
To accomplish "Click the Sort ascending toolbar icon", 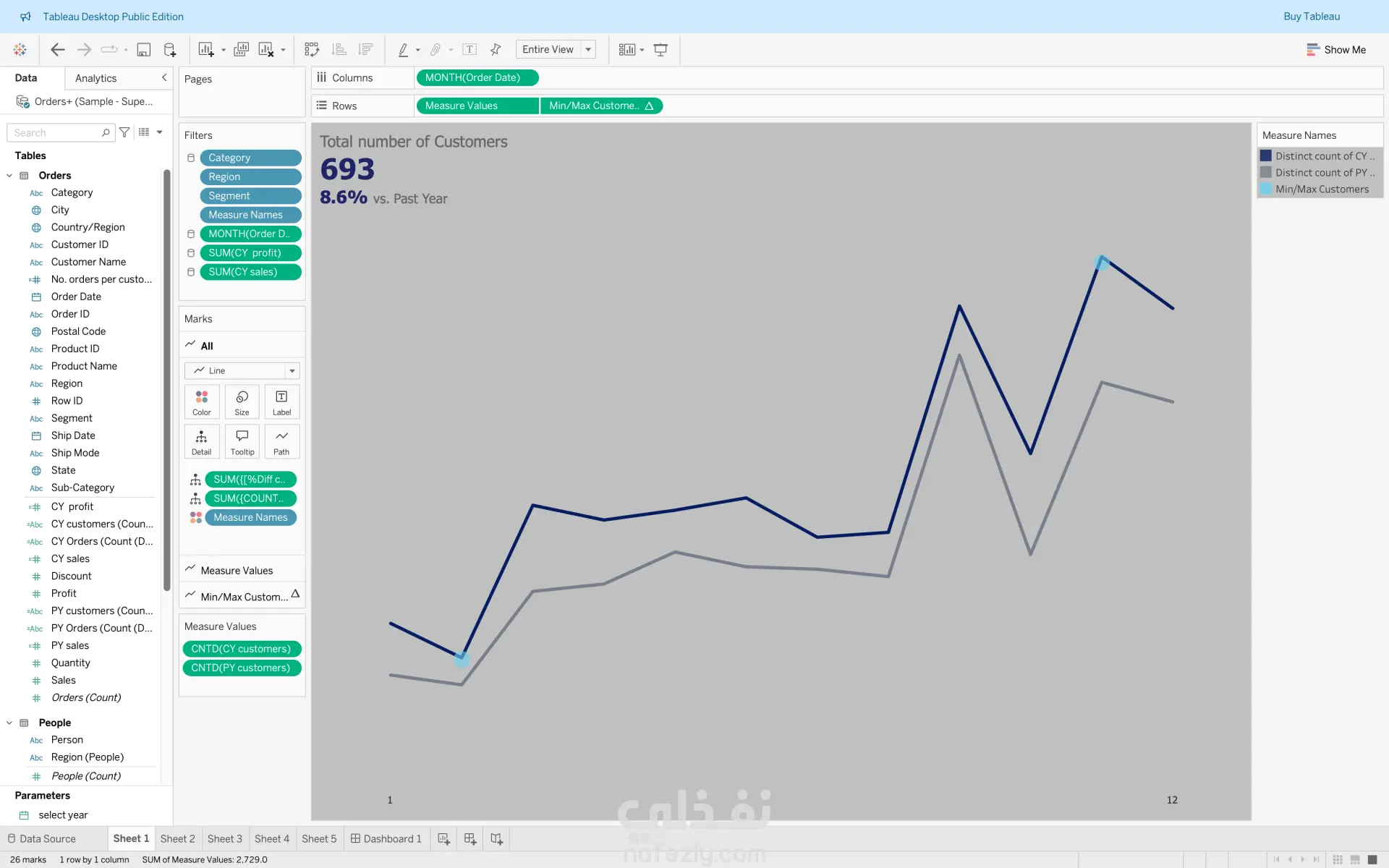I will pyautogui.click(x=339, y=49).
